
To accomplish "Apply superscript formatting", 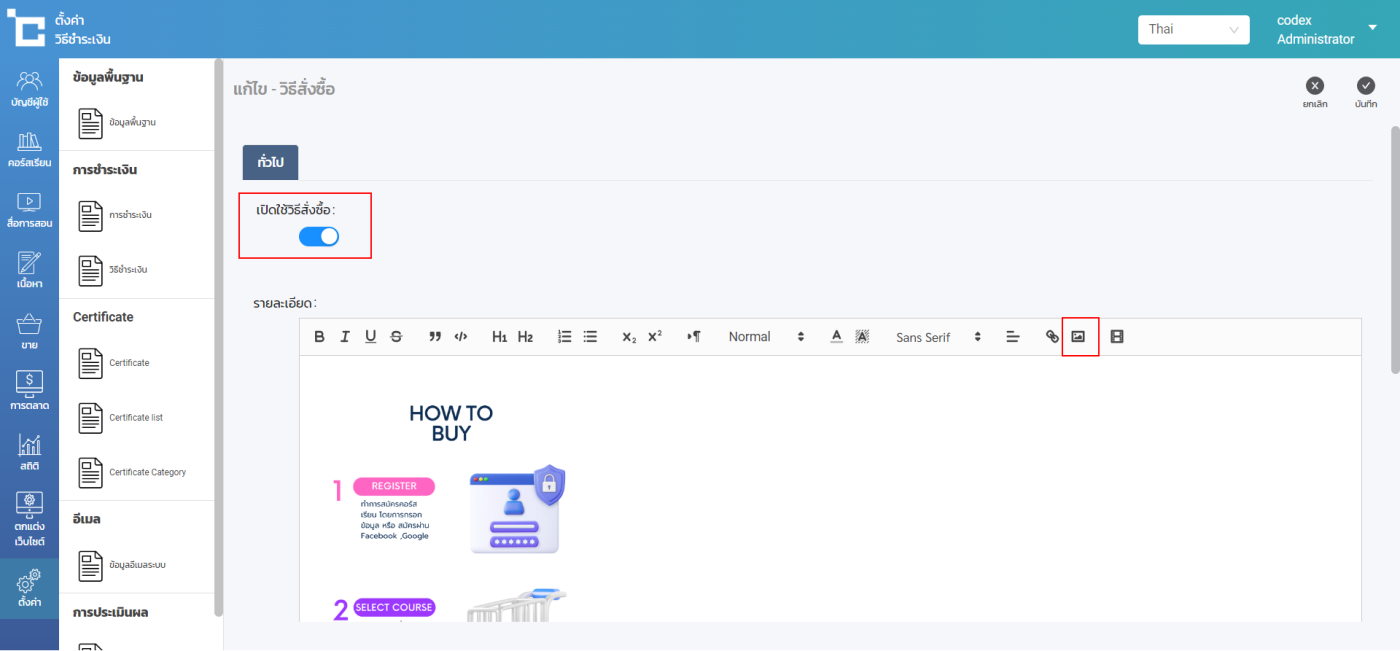I will pyautogui.click(x=655, y=337).
